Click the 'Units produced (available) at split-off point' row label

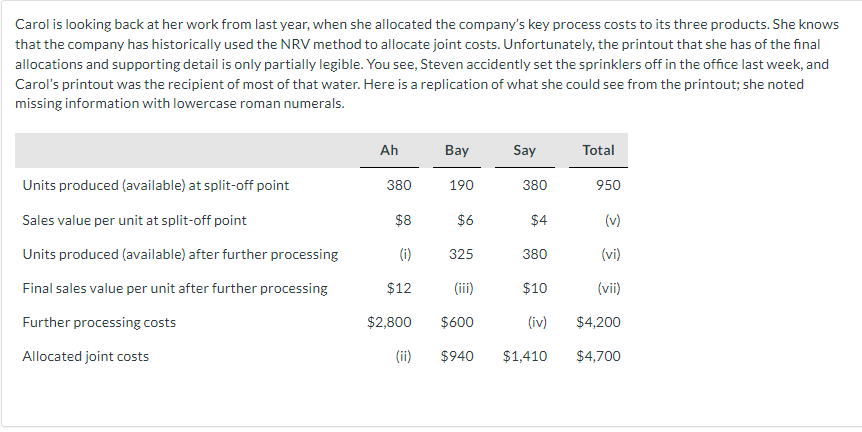[156, 185]
